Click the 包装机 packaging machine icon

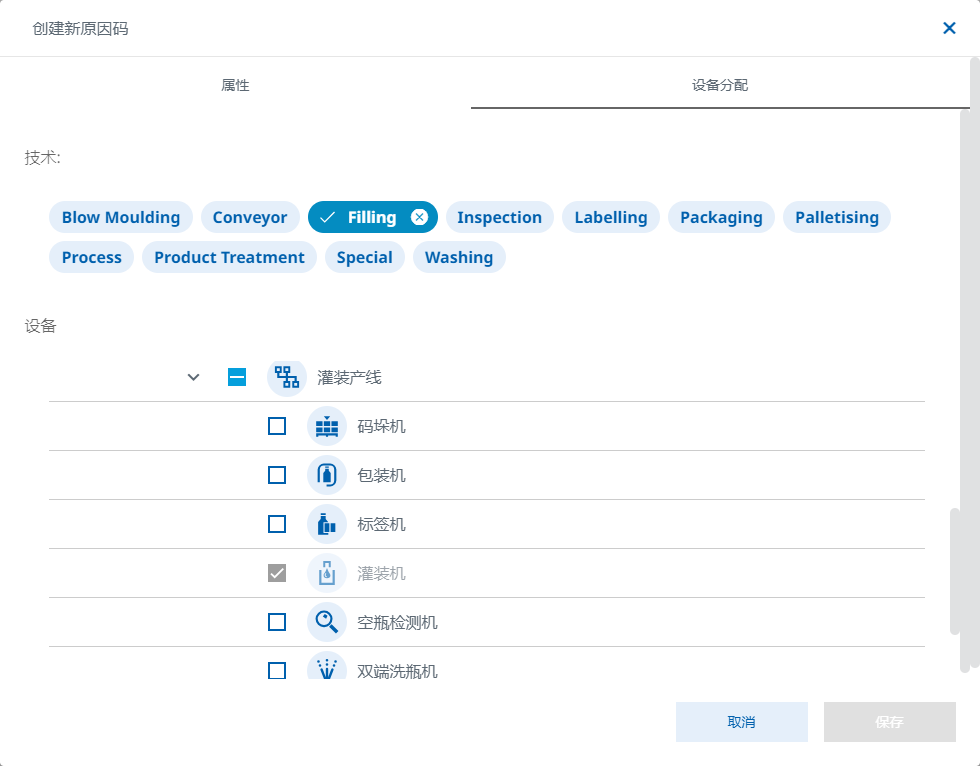pyautogui.click(x=327, y=476)
